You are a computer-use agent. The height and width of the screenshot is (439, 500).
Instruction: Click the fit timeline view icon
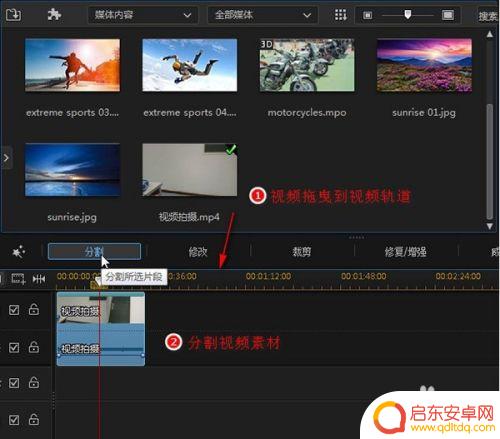tap(18, 278)
